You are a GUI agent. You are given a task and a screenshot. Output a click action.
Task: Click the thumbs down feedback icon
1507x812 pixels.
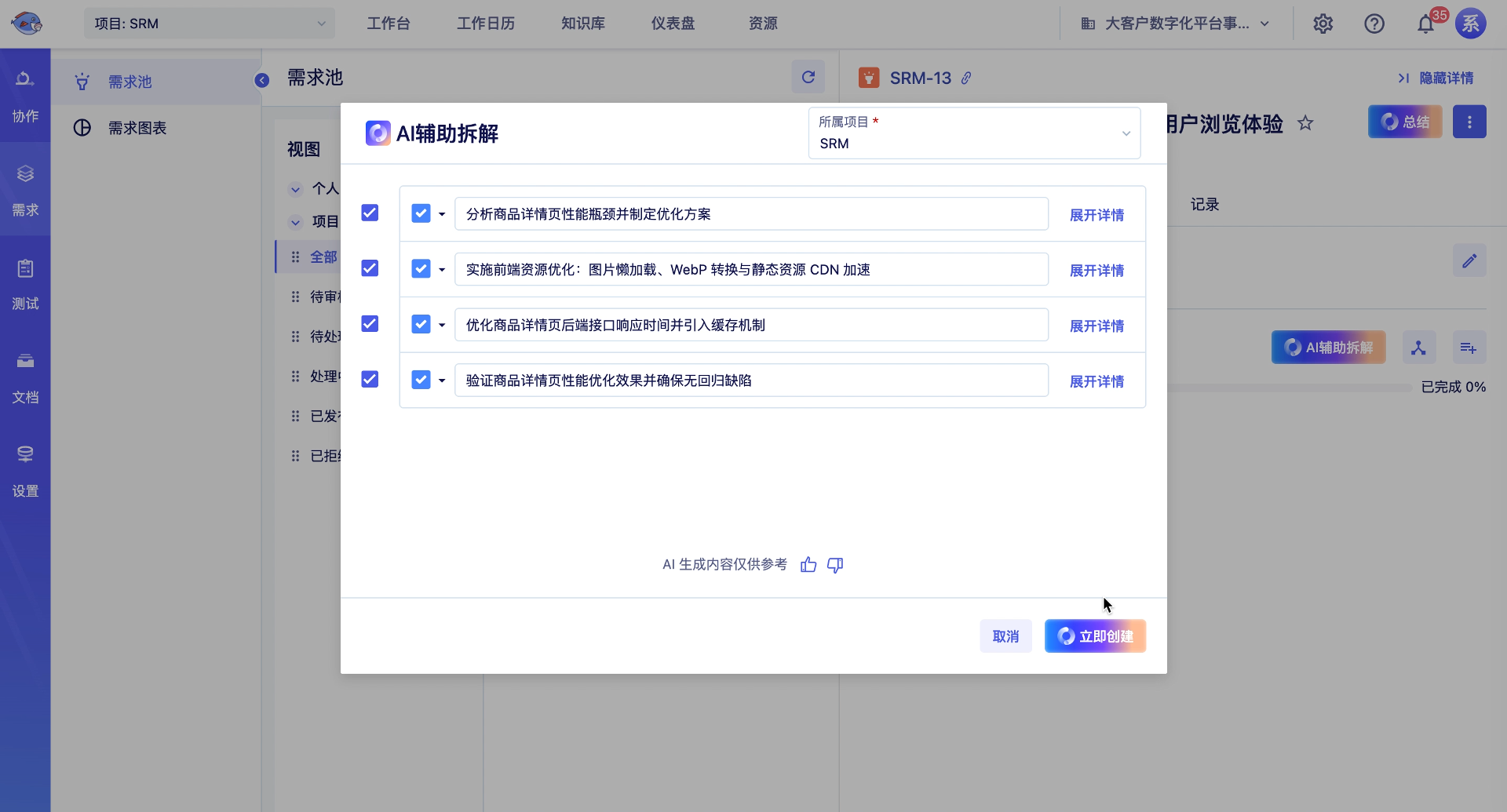coord(835,565)
